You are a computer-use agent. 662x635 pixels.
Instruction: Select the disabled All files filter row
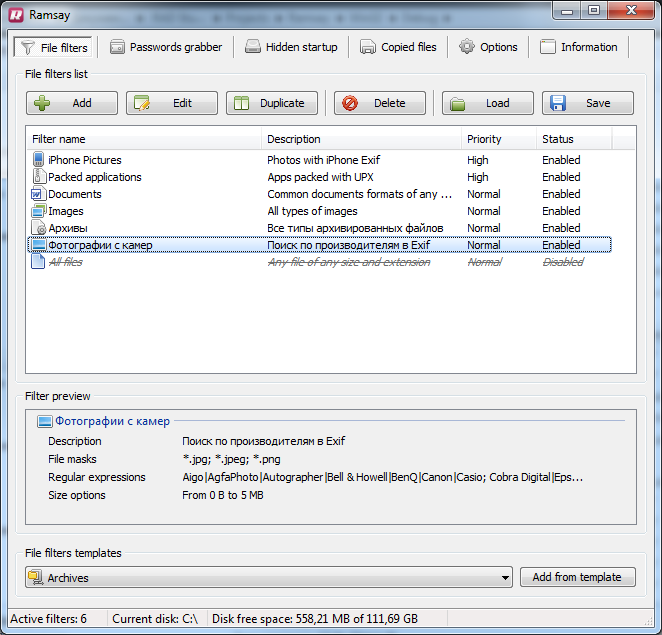pyautogui.click(x=320, y=262)
